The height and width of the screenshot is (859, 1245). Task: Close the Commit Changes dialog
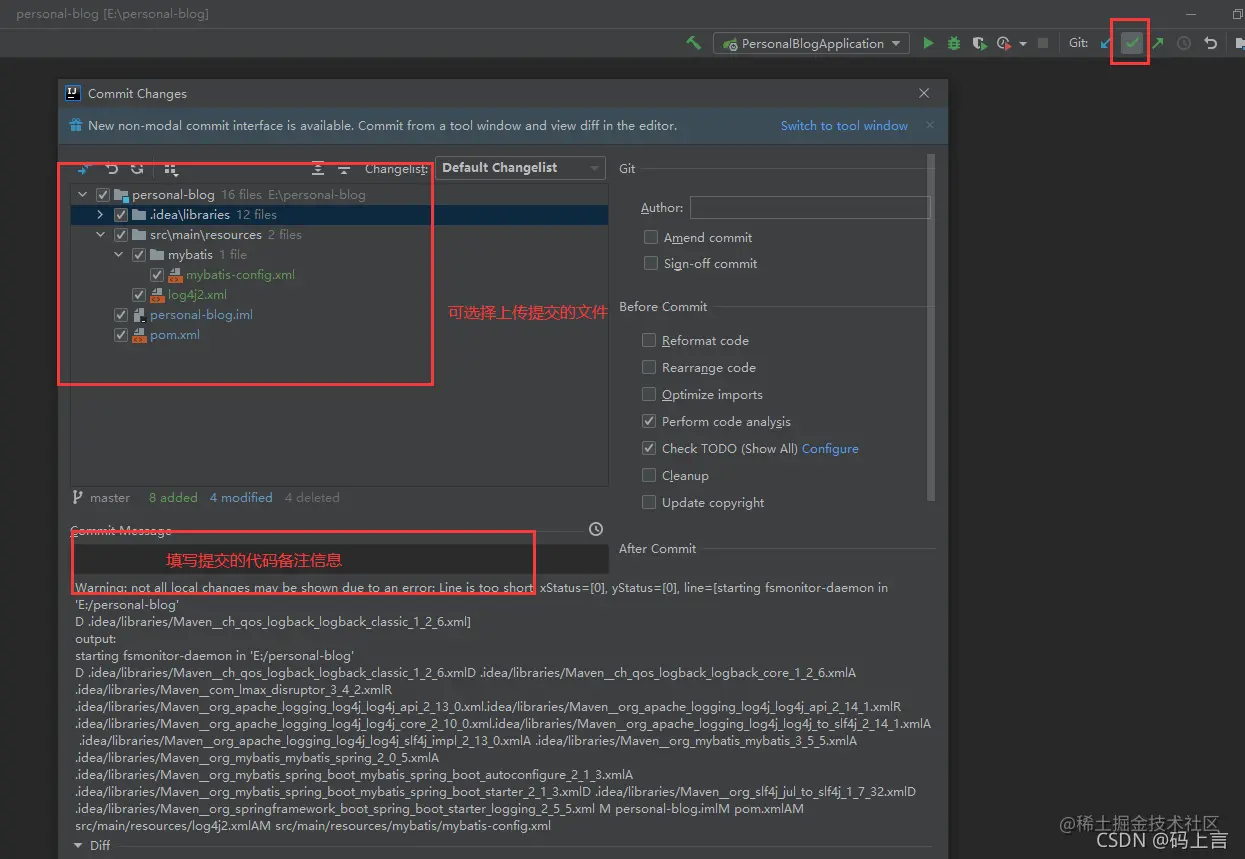coord(924,93)
